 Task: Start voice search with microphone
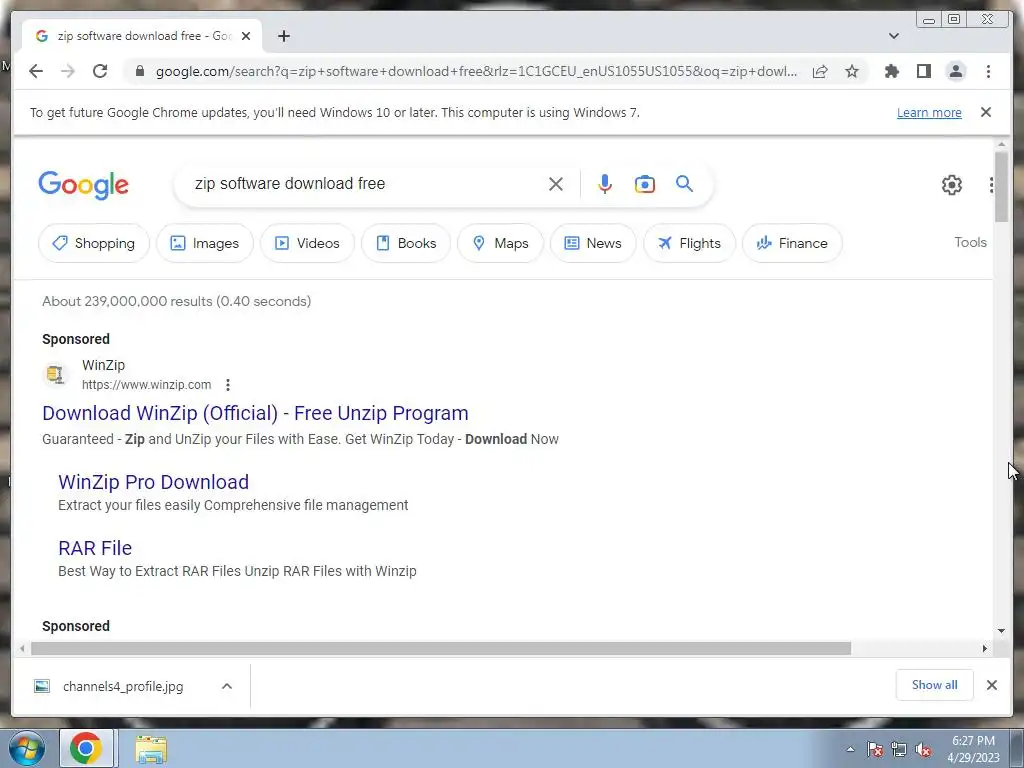605,184
